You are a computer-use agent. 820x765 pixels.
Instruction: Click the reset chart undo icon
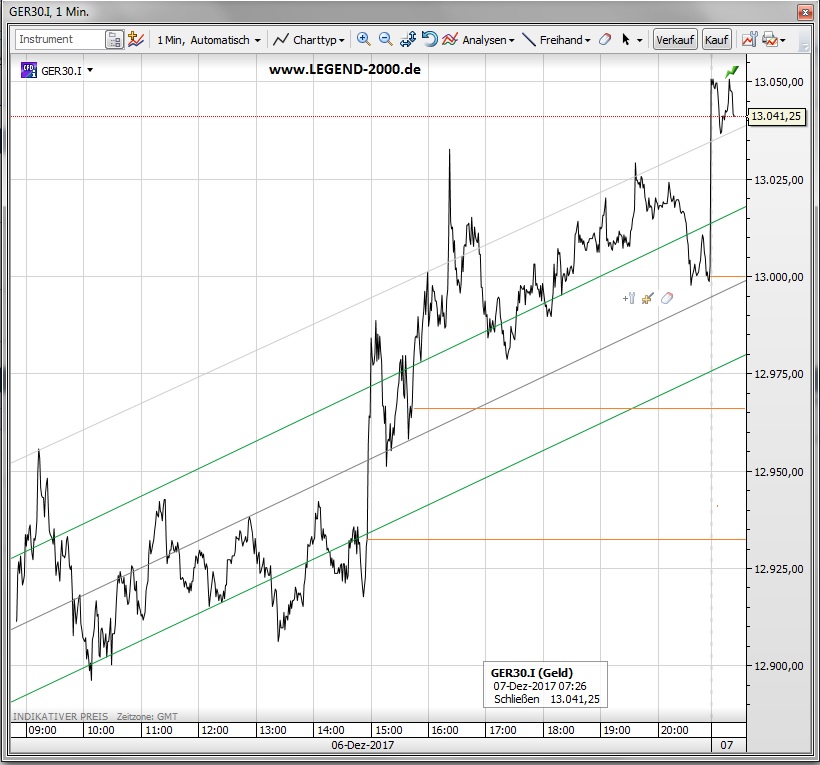click(x=429, y=39)
